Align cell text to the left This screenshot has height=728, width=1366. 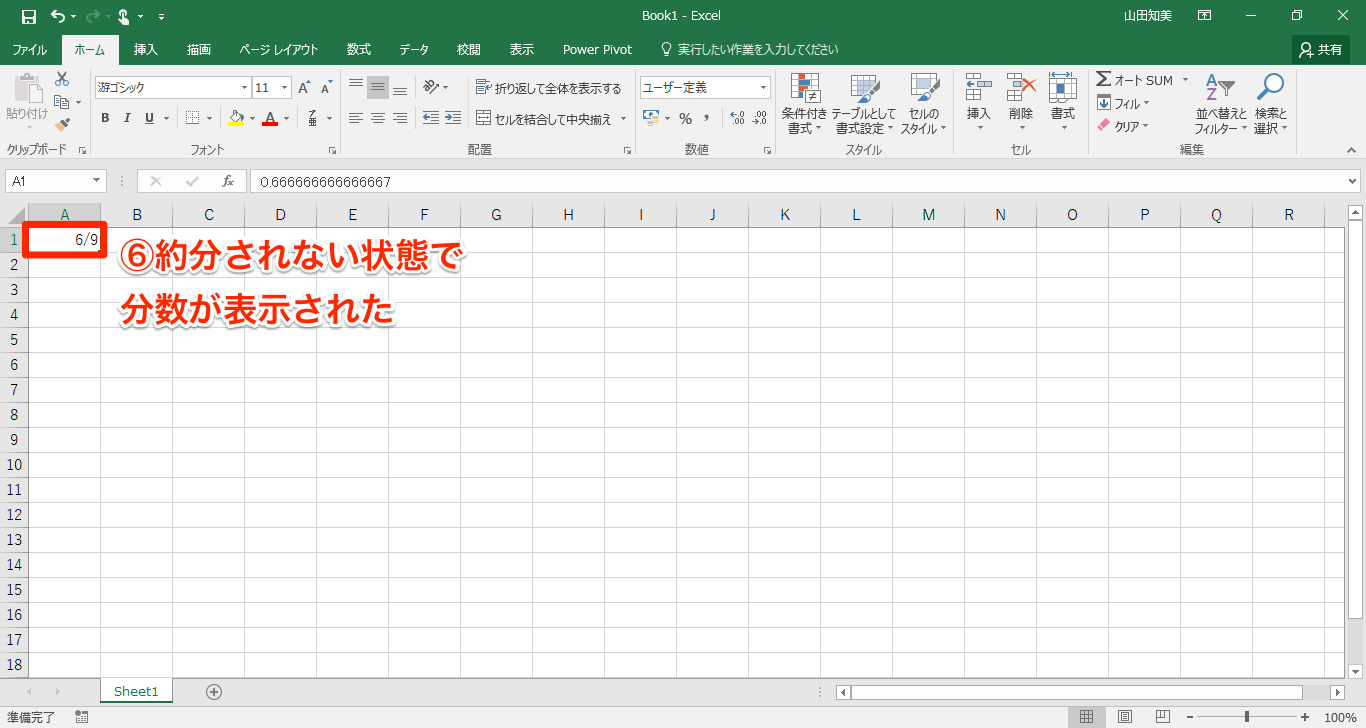(356, 118)
